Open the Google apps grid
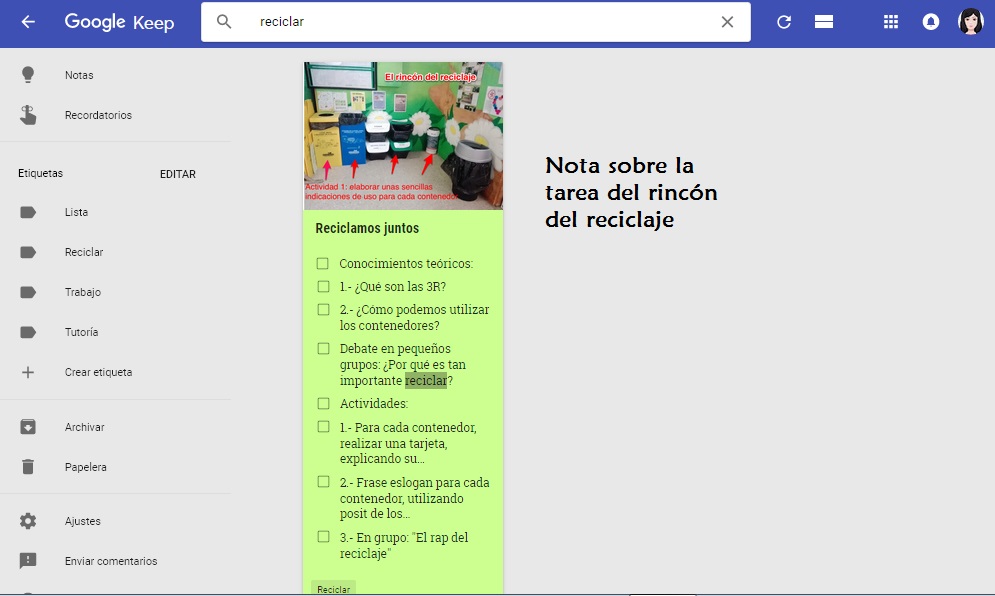The height and width of the screenshot is (596, 995). click(890, 21)
